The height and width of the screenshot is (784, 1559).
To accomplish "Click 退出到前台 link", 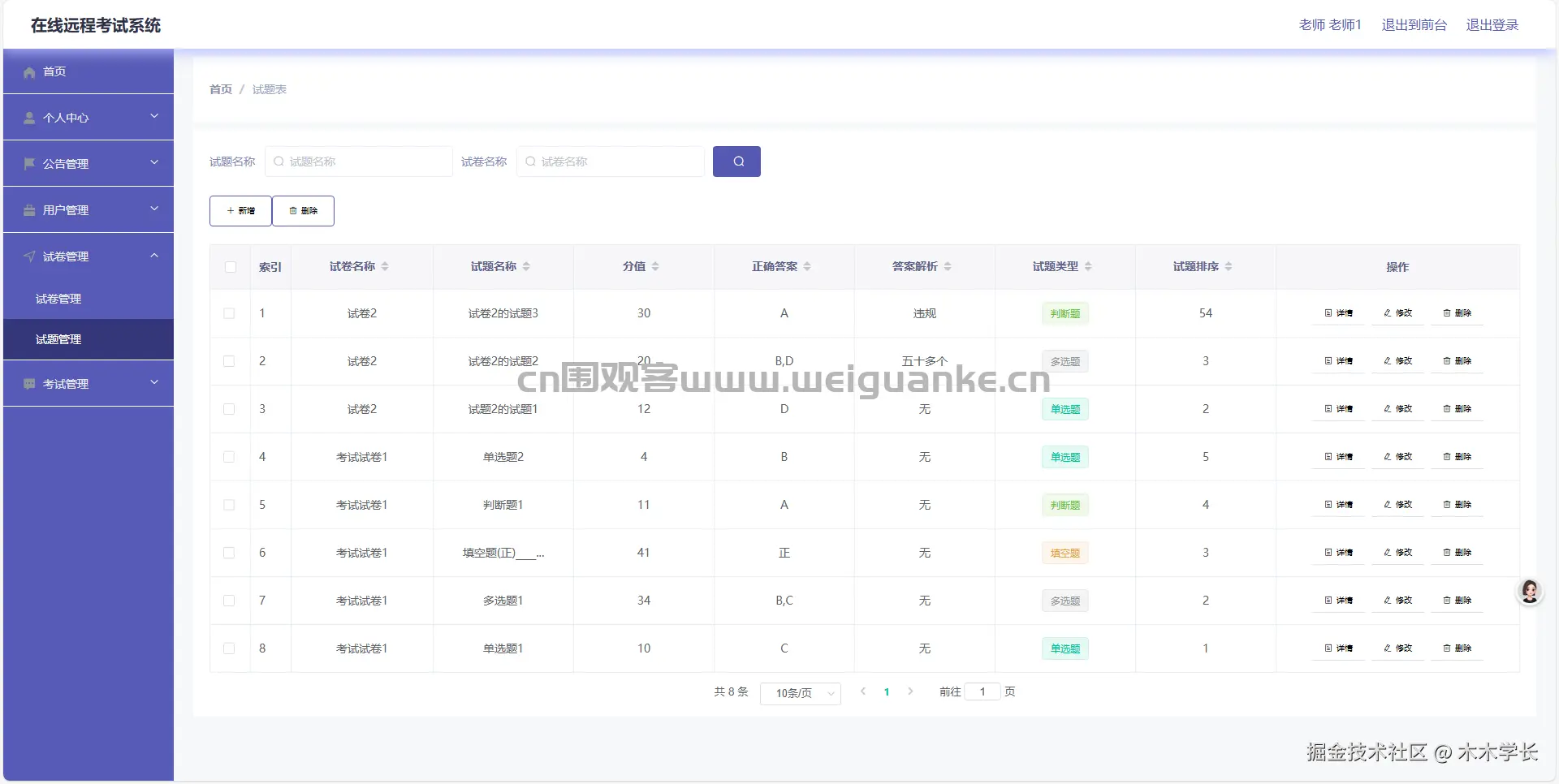I will point(1414,25).
